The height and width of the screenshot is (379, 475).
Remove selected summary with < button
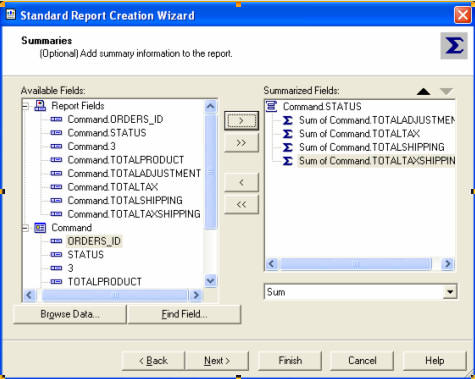click(x=241, y=182)
